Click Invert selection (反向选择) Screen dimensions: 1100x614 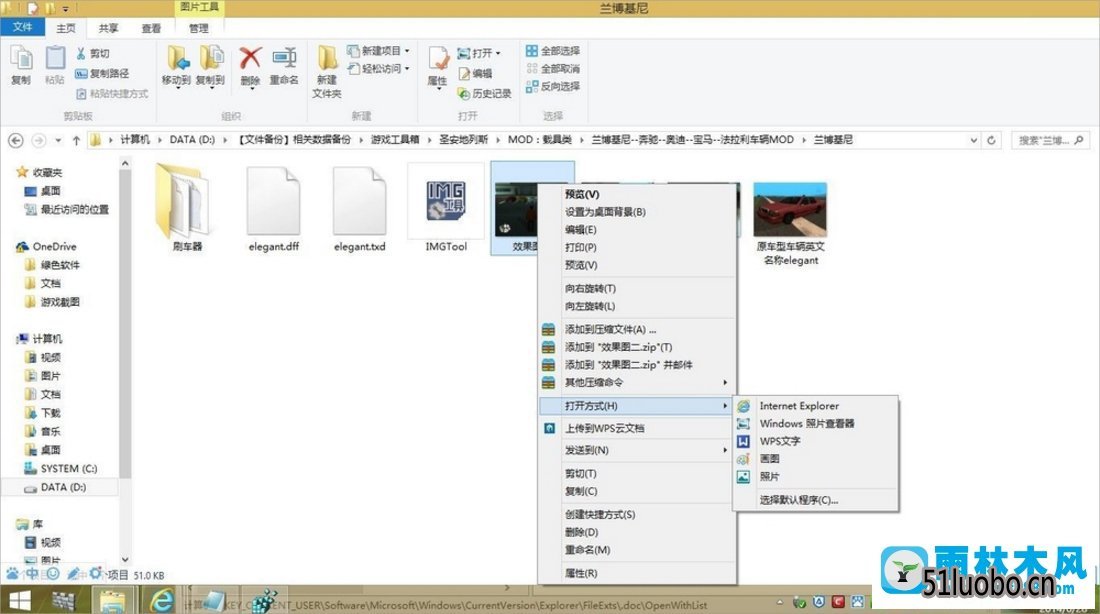coord(553,86)
